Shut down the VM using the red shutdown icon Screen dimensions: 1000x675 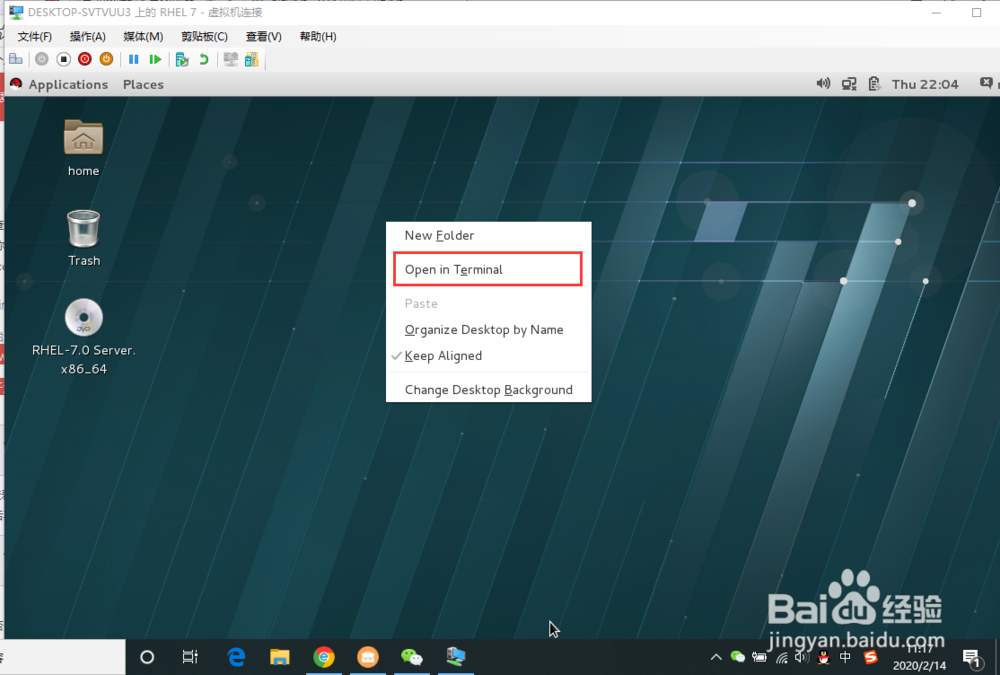pyautogui.click(x=84, y=59)
